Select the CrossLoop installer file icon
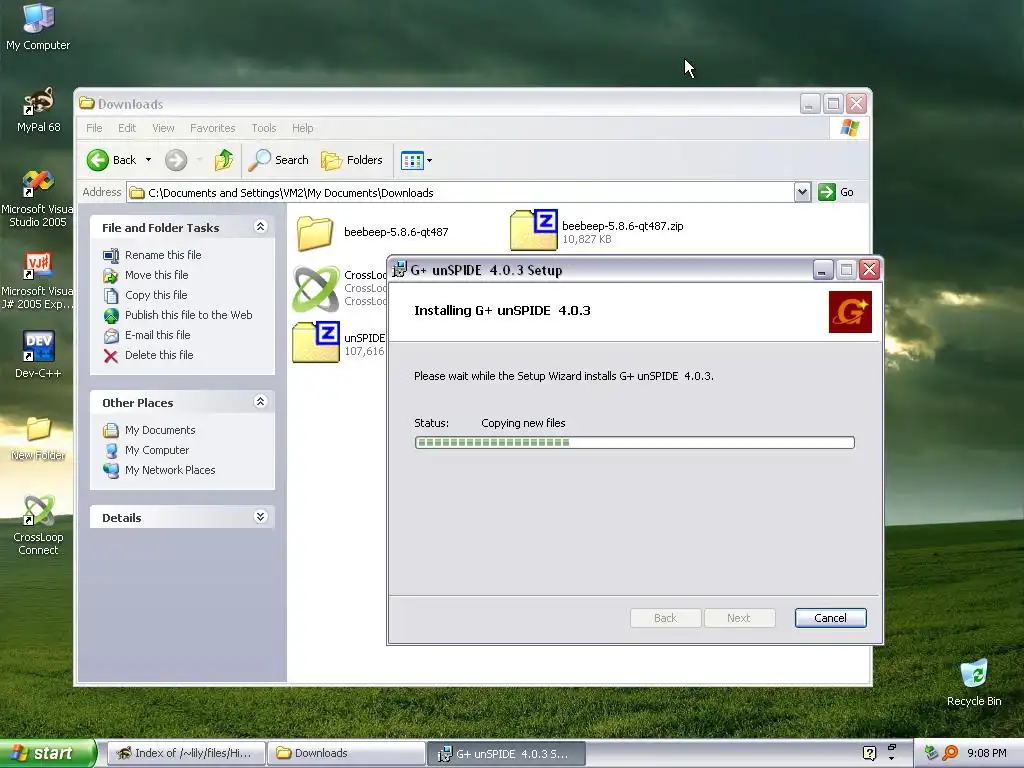The width and height of the screenshot is (1024, 768). point(316,289)
